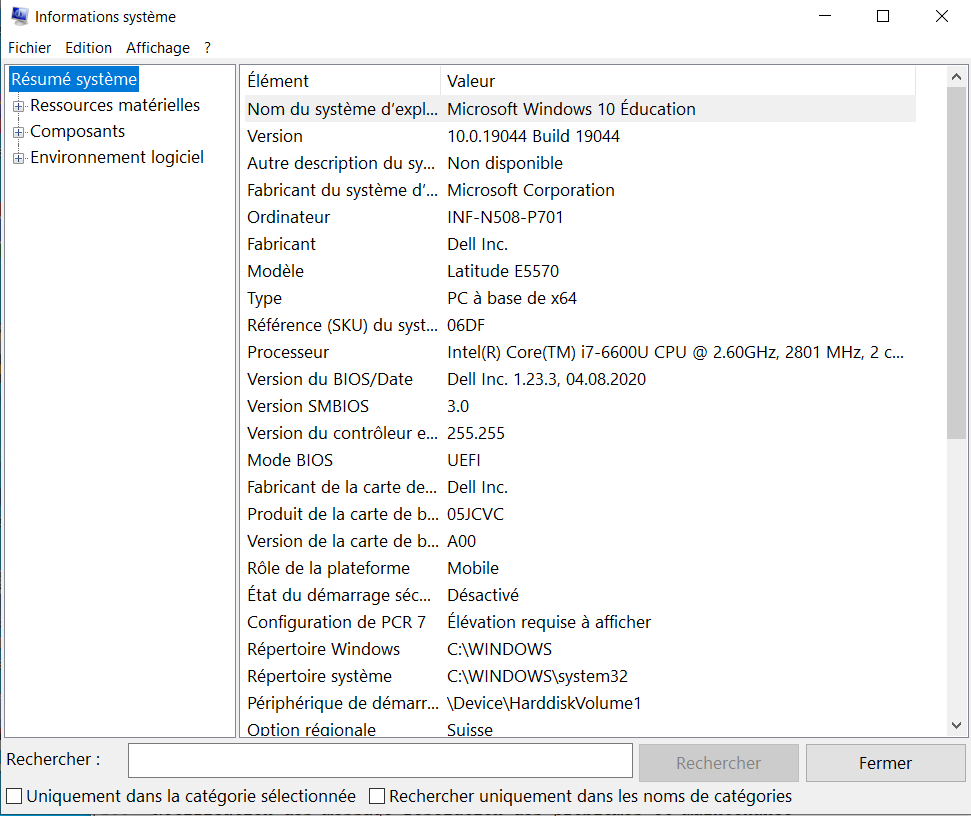
Task: Click the Informations système title bar icon
Action: tap(19, 16)
